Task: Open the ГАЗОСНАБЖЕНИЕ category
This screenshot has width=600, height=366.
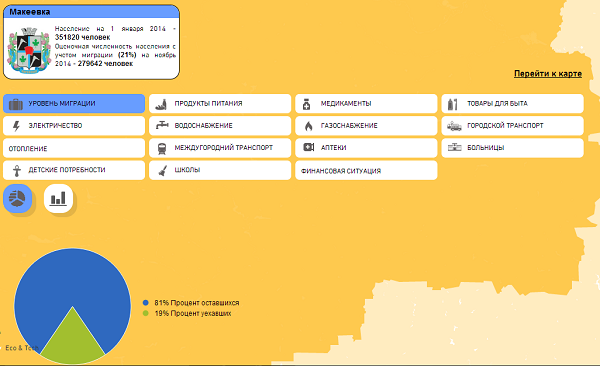Action: click(x=366, y=126)
